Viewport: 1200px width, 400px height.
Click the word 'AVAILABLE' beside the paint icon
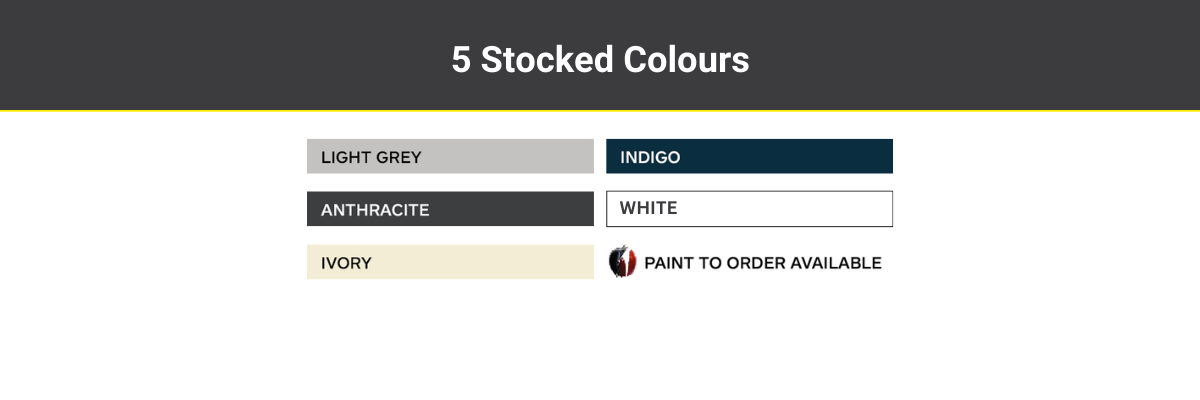tap(836, 263)
